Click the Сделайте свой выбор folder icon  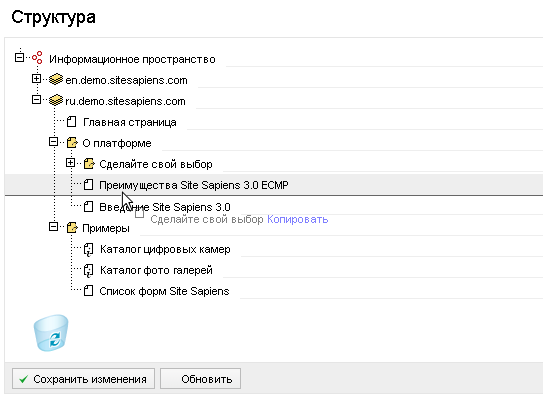click(x=89, y=163)
